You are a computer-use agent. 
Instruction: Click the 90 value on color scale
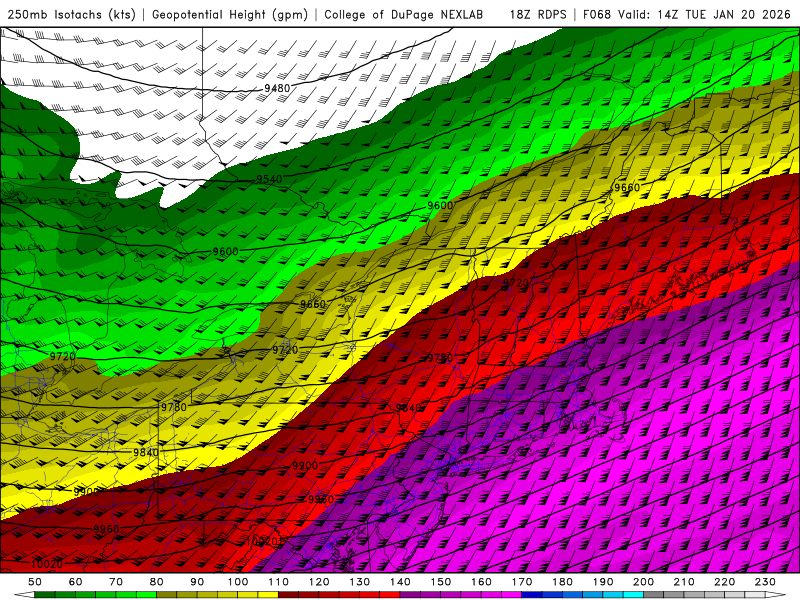click(197, 582)
